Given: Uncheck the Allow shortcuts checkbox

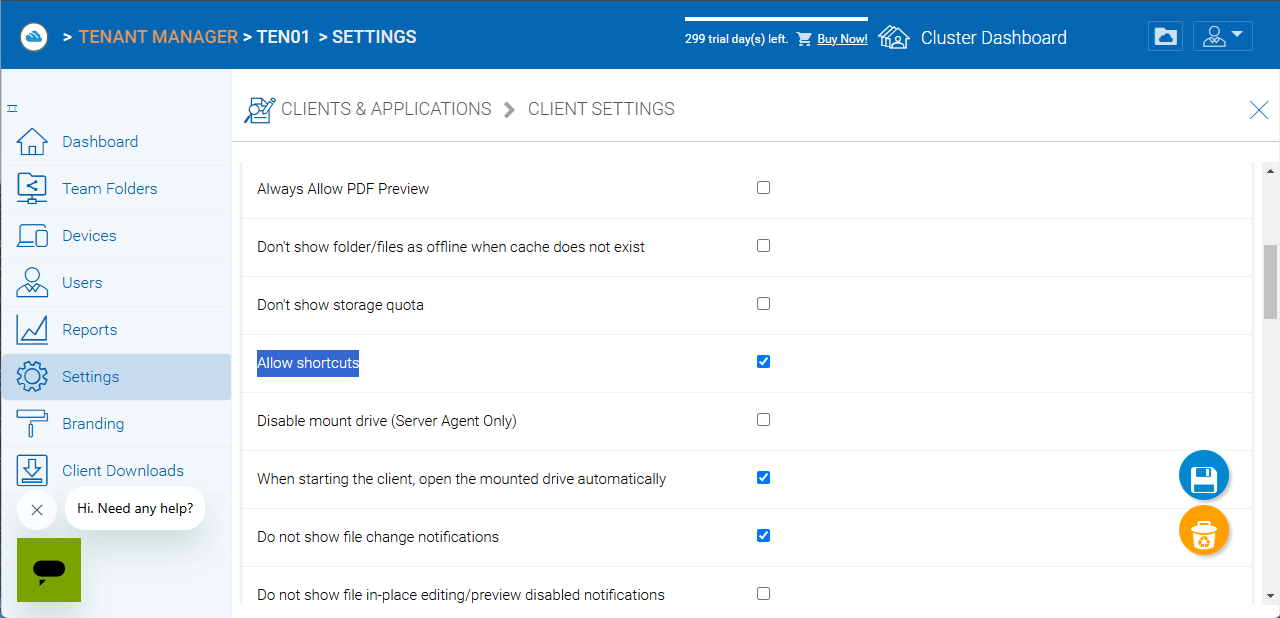Looking at the screenshot, I should point(763,362).
